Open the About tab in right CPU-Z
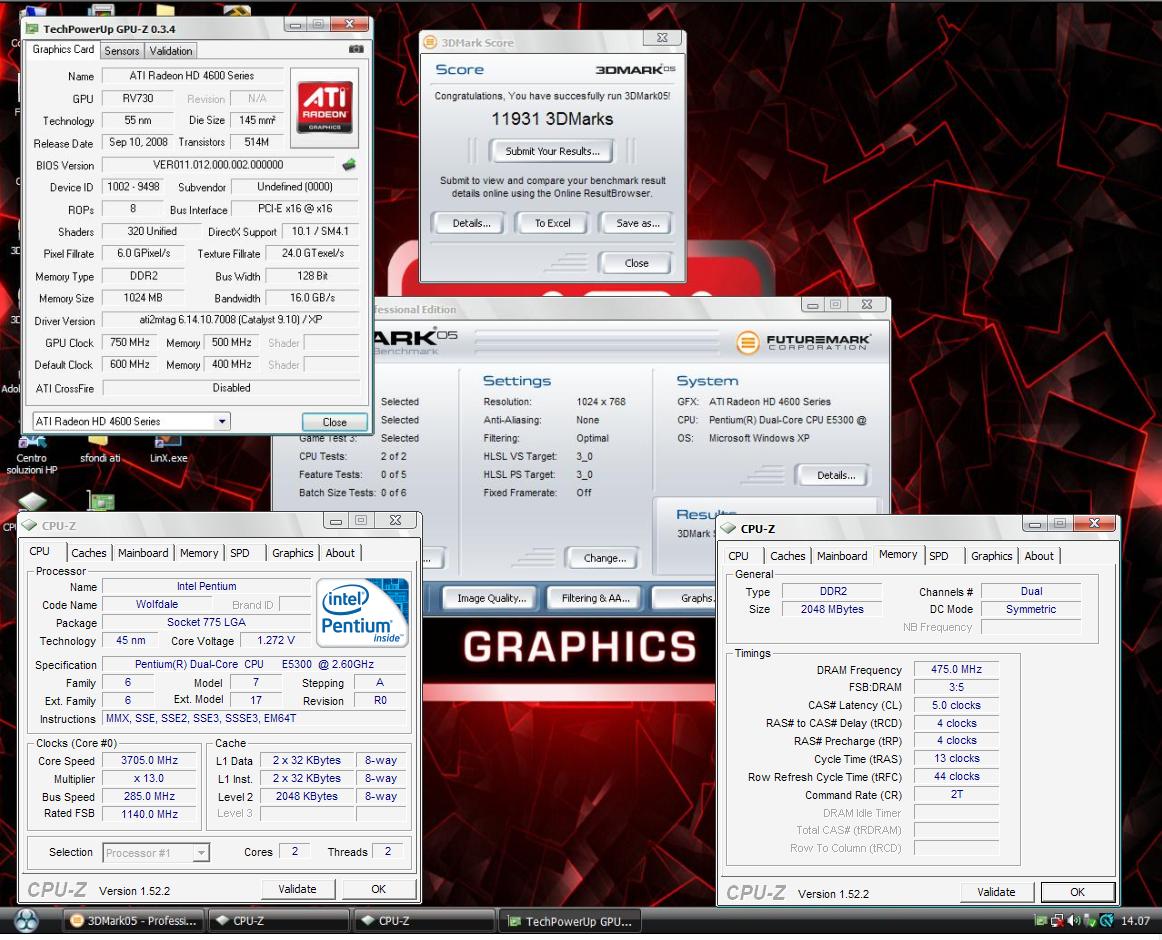Screen dimensions: 1162x940 [x=1039, y=556]
